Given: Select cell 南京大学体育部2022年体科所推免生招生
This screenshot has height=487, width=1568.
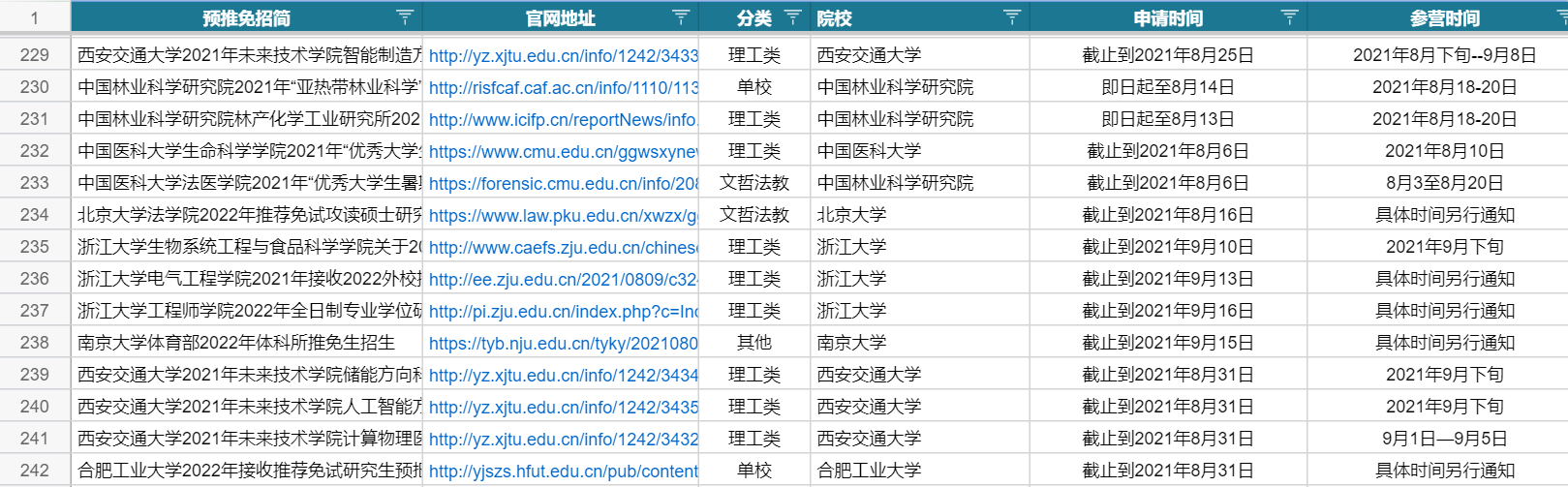Looking at the screenshot, I should tap(247, 343).
